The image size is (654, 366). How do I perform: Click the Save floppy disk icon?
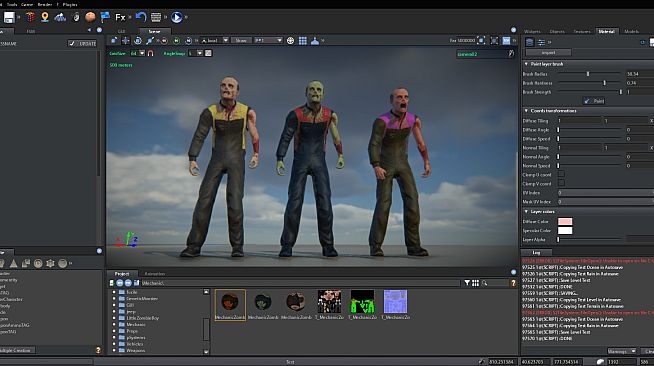[x=9, y=17]
